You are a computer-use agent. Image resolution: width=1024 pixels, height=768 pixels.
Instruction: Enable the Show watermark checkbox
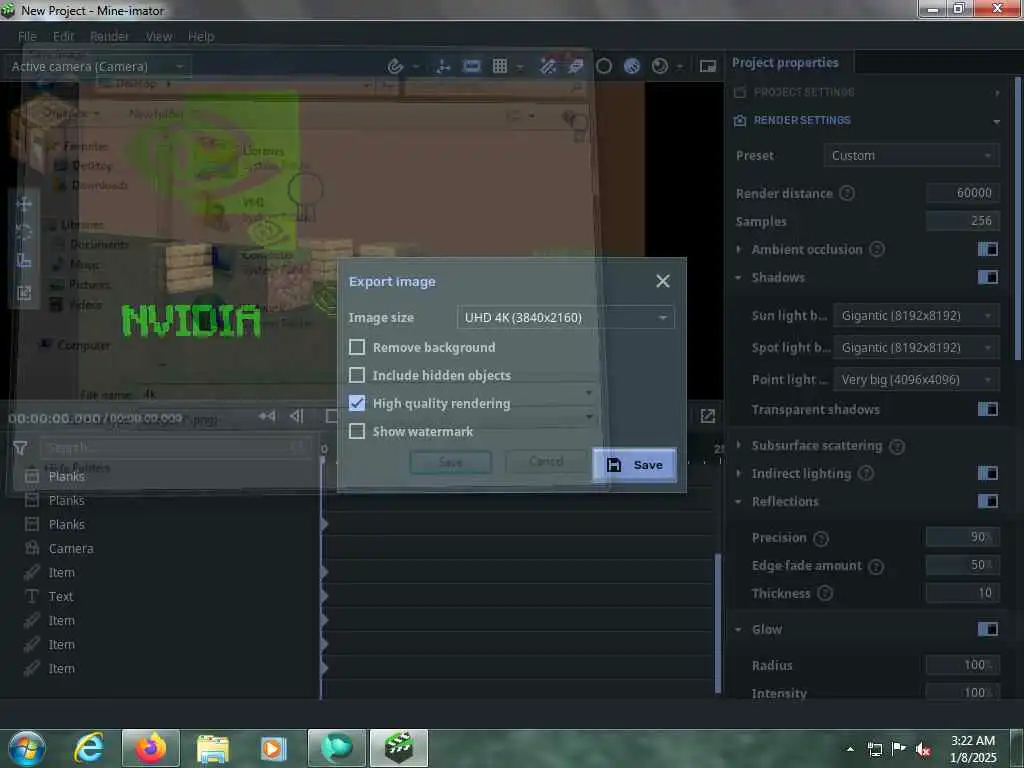[x=357, y=431]
